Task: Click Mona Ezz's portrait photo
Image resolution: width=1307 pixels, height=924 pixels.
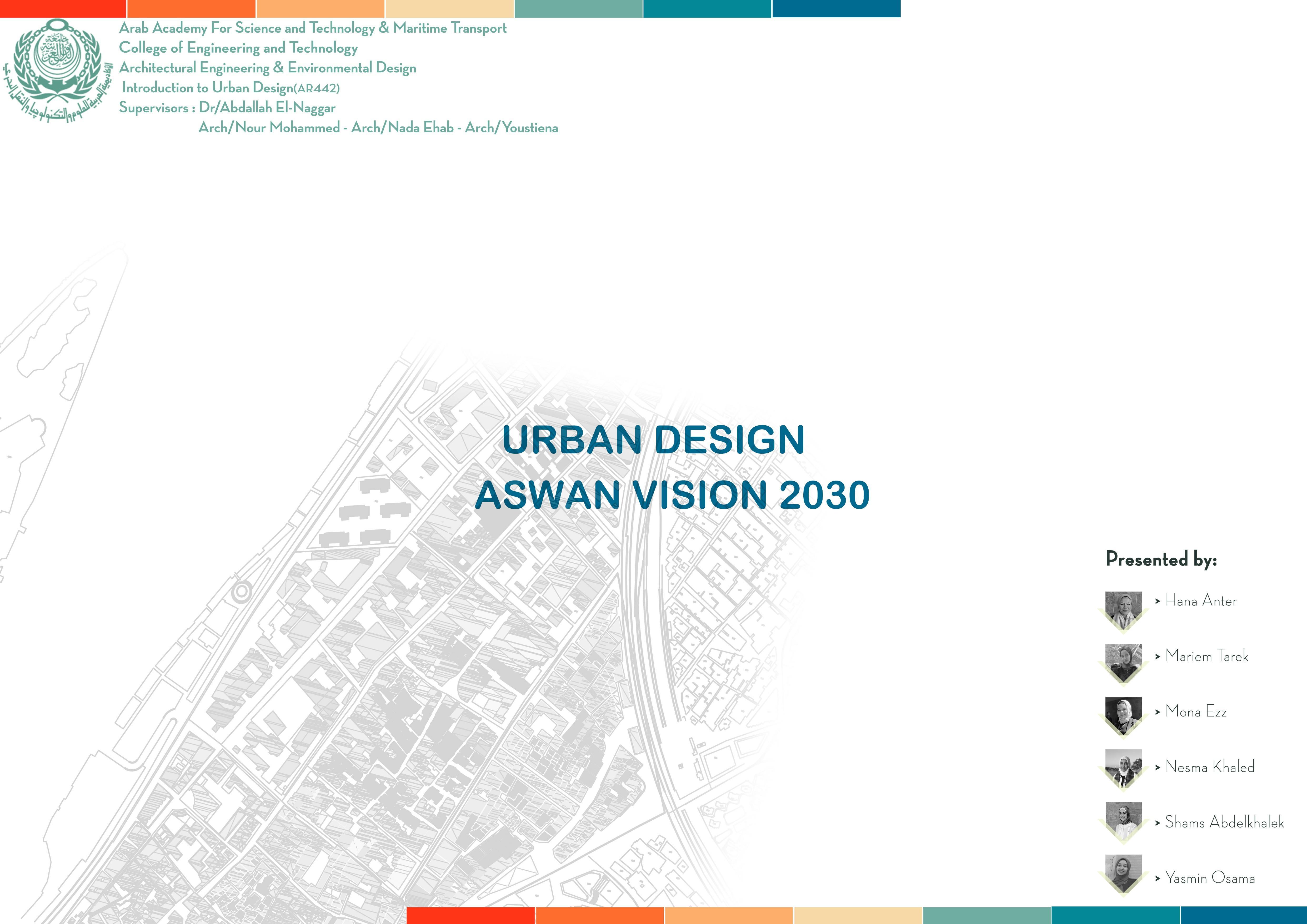Action: (x=1123, y=715)
